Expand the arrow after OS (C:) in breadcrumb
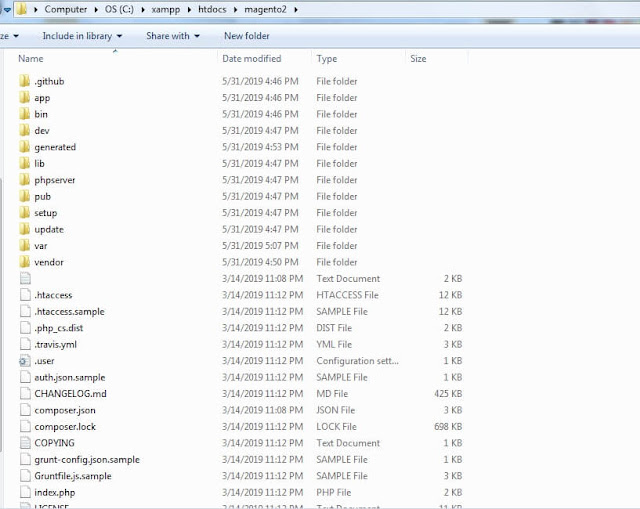The image size is (640, 509). (x=143, y=9)
